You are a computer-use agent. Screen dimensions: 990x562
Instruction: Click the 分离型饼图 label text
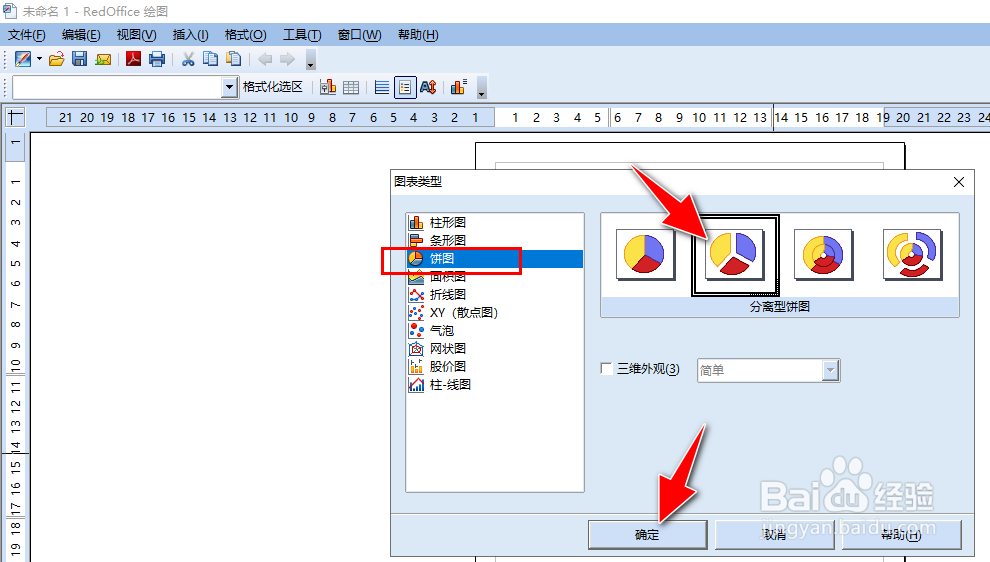780,306
